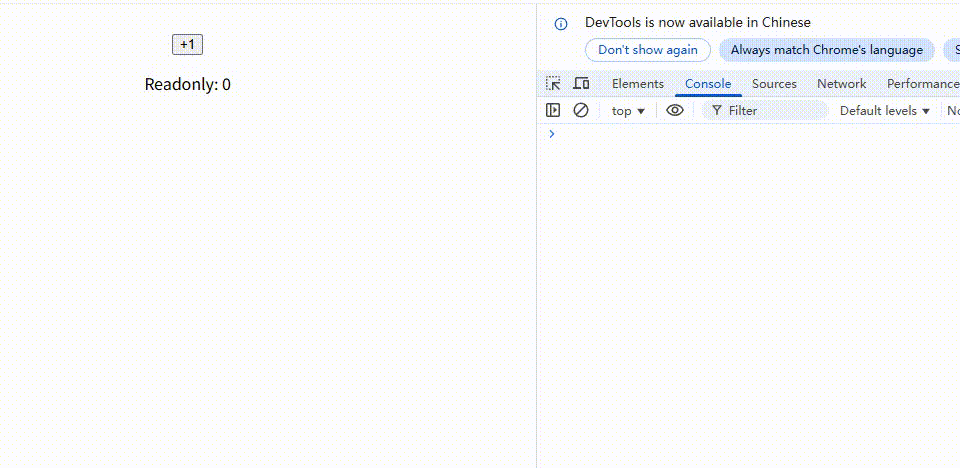
Task: Focus the console Filter input field
Action: tap(765, 111)
